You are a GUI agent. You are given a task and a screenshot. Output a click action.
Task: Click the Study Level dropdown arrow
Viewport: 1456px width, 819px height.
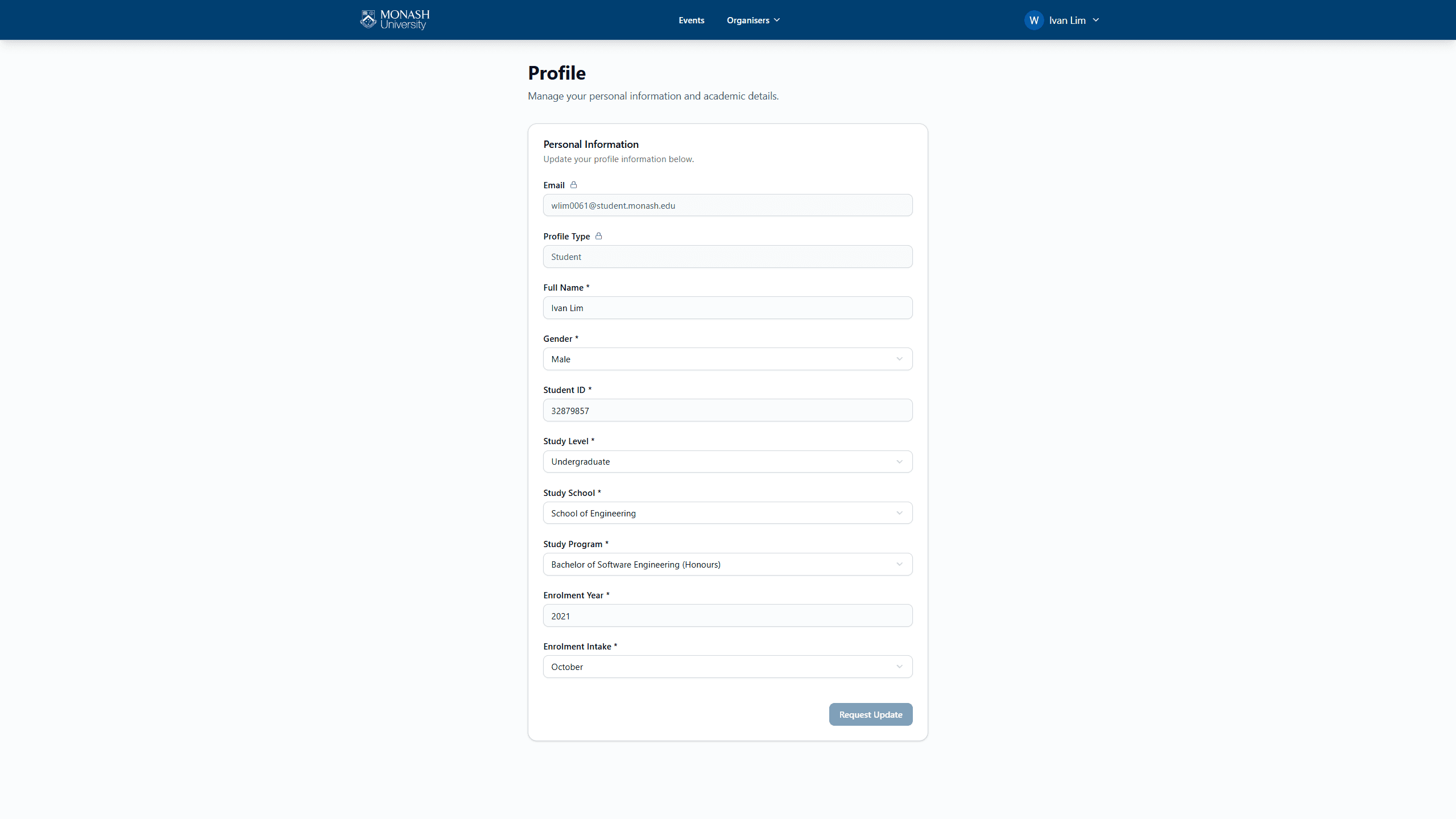point(899,461)
